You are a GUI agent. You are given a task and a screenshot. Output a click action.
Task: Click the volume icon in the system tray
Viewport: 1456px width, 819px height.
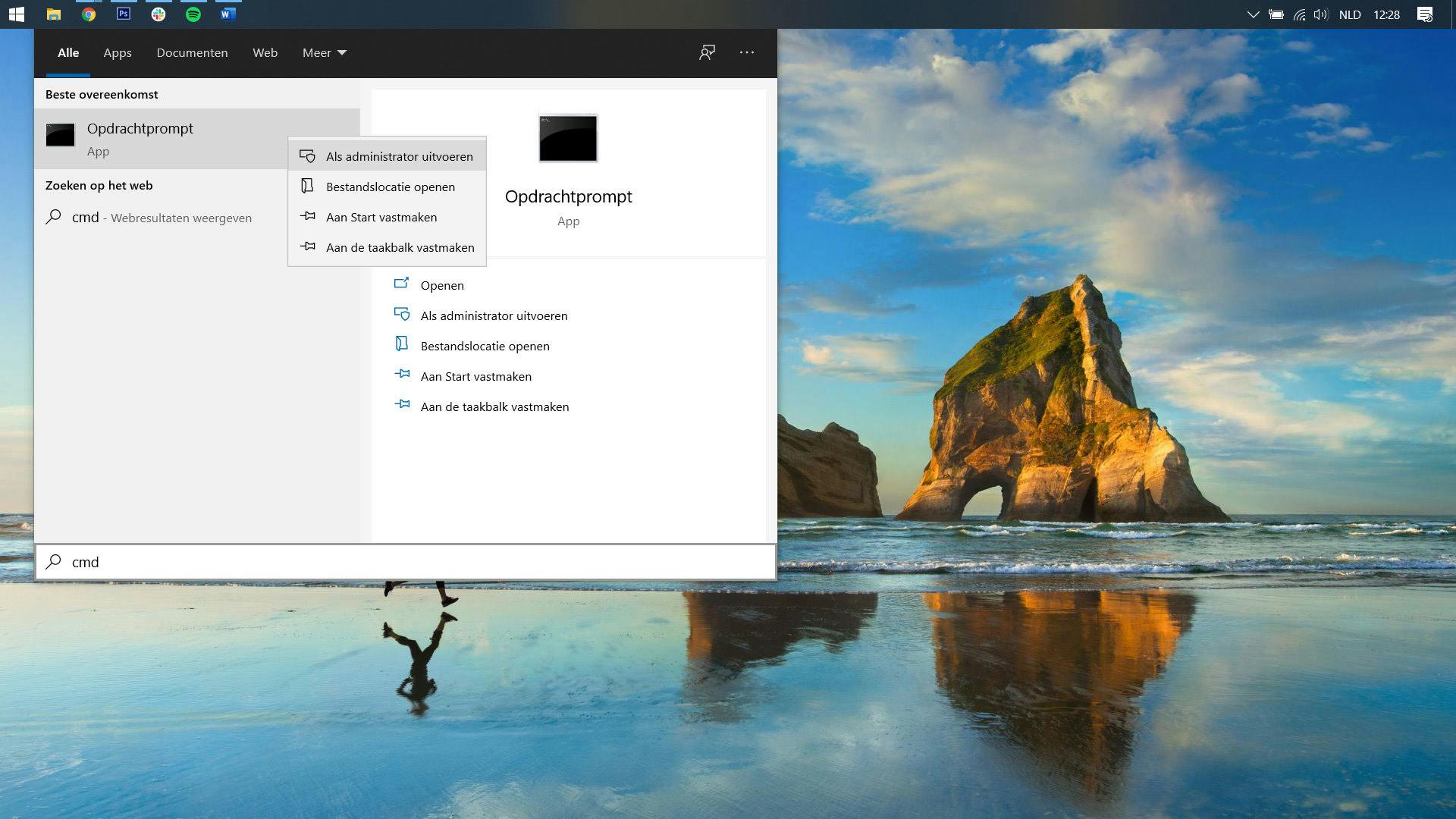click(1321, 14)
